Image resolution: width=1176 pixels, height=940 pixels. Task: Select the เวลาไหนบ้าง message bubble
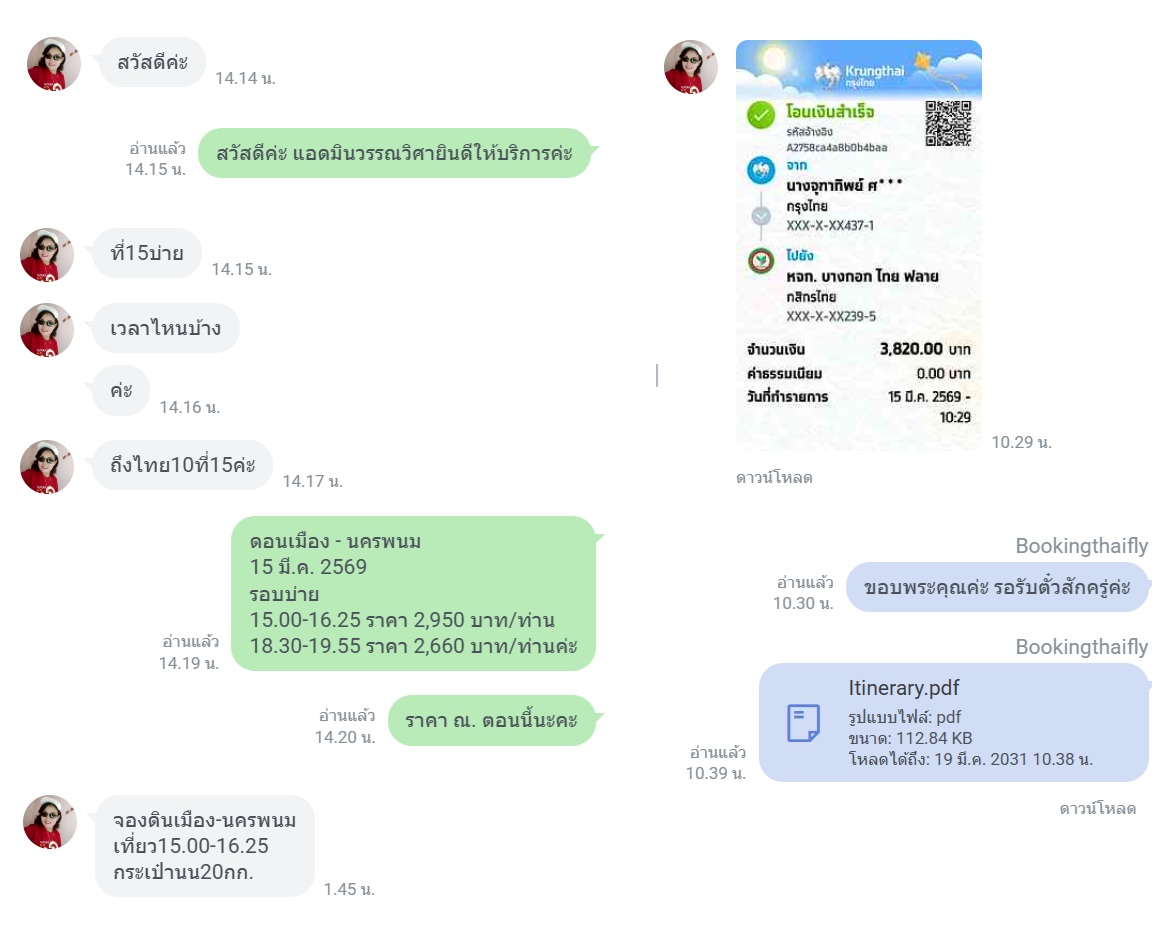click(x=166, y=329)
